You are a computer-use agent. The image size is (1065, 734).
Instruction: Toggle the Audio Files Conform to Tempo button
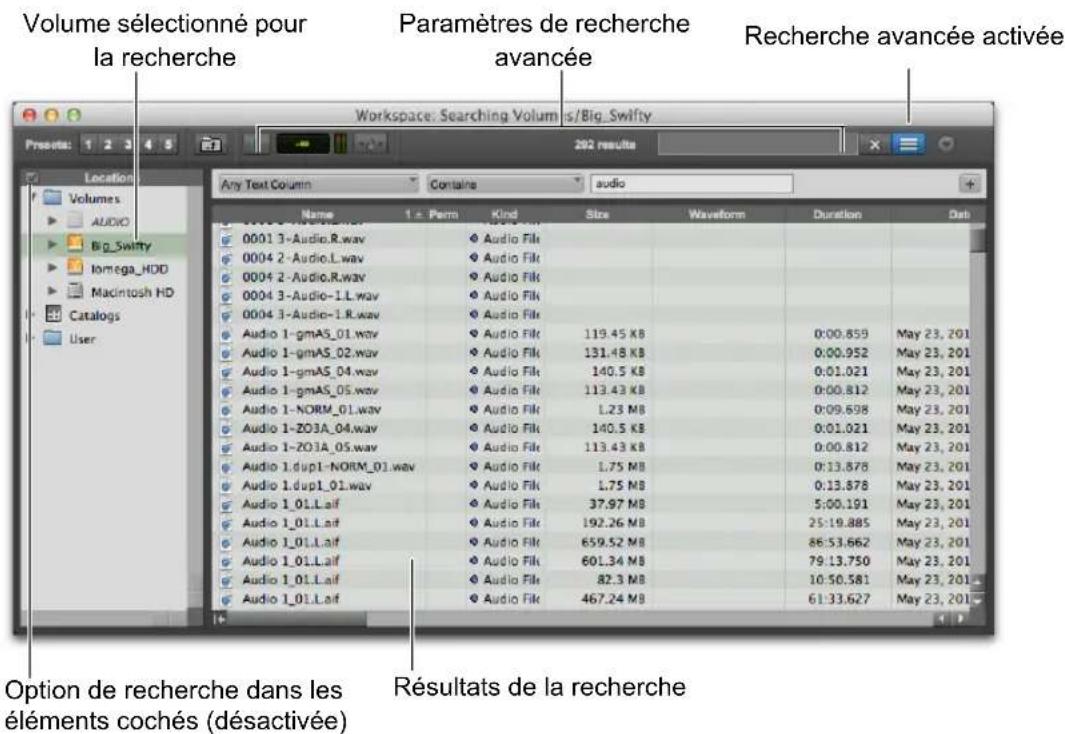[371, 145]
